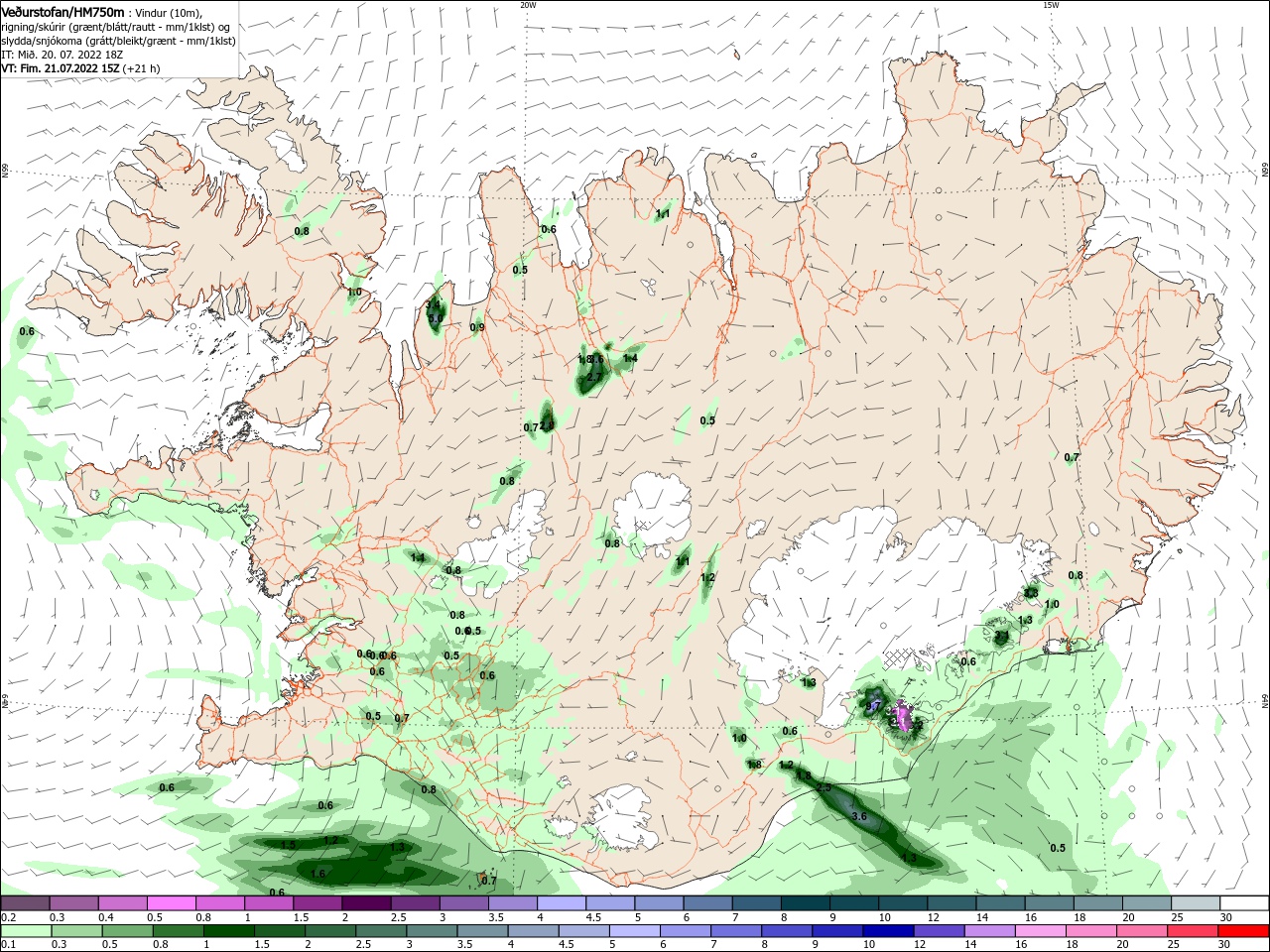Click the white Hofsjökull glacier in central Iceland
Screen dimensions: 1270x952
[652, 508]
